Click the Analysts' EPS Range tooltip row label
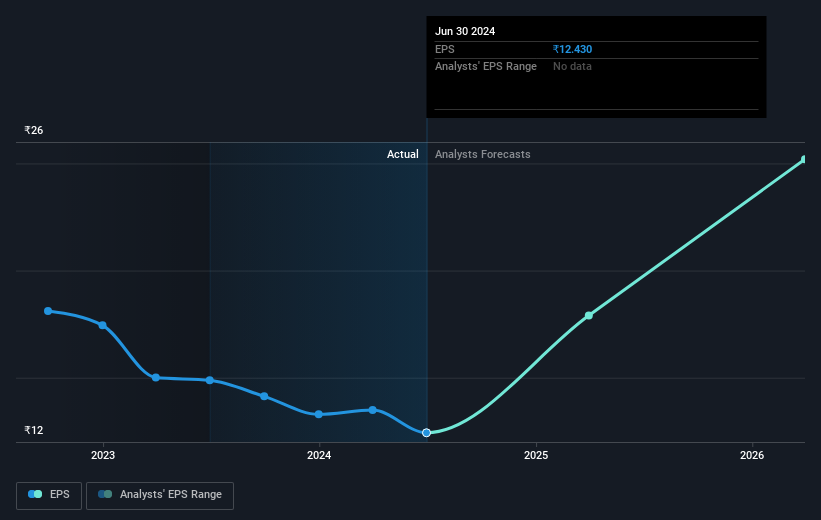Image resolution: width=821 pixels, height=520 pixels. pos(486,67)
